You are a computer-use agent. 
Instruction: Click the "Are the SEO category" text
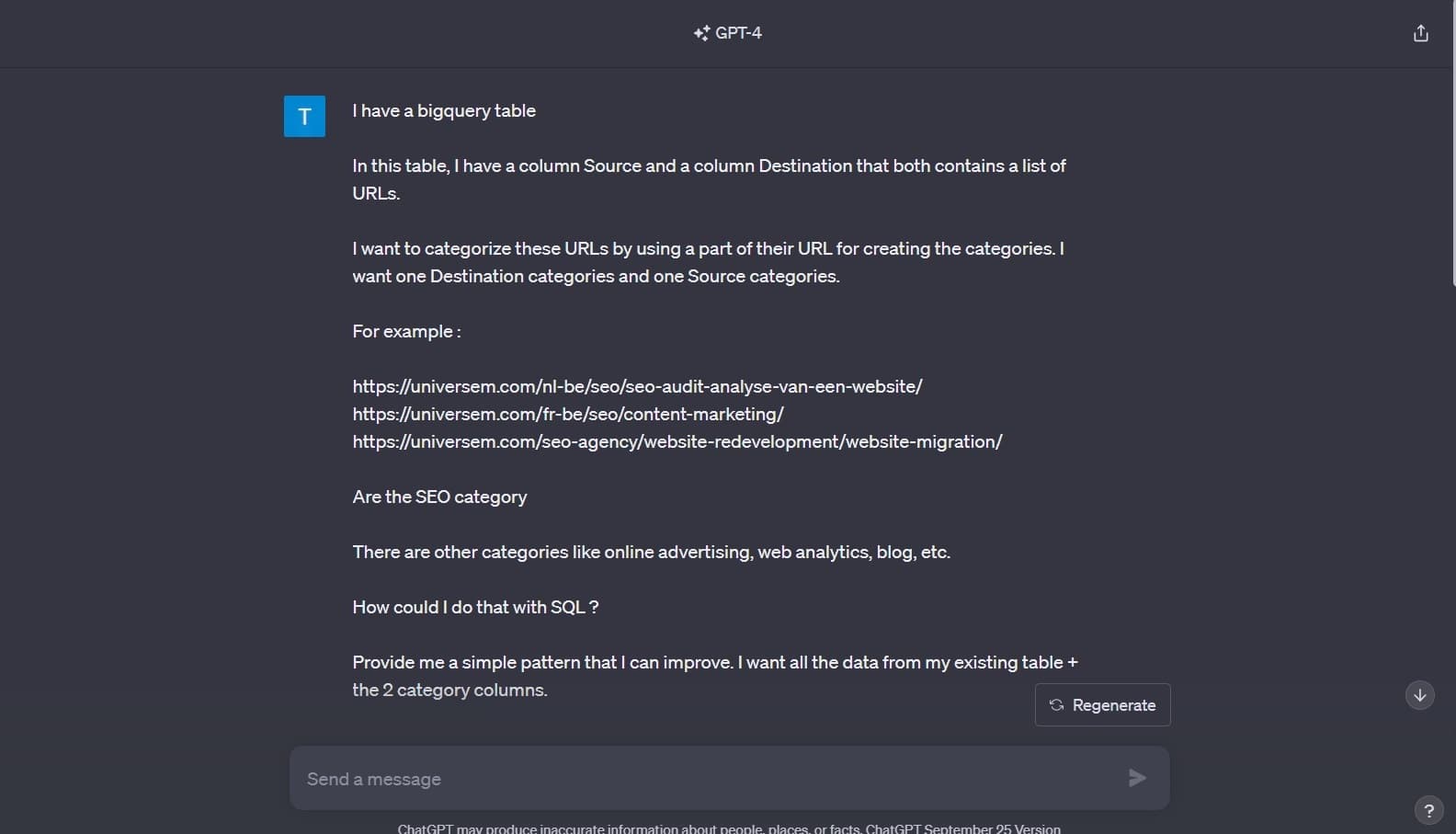(x=439, y=497)
